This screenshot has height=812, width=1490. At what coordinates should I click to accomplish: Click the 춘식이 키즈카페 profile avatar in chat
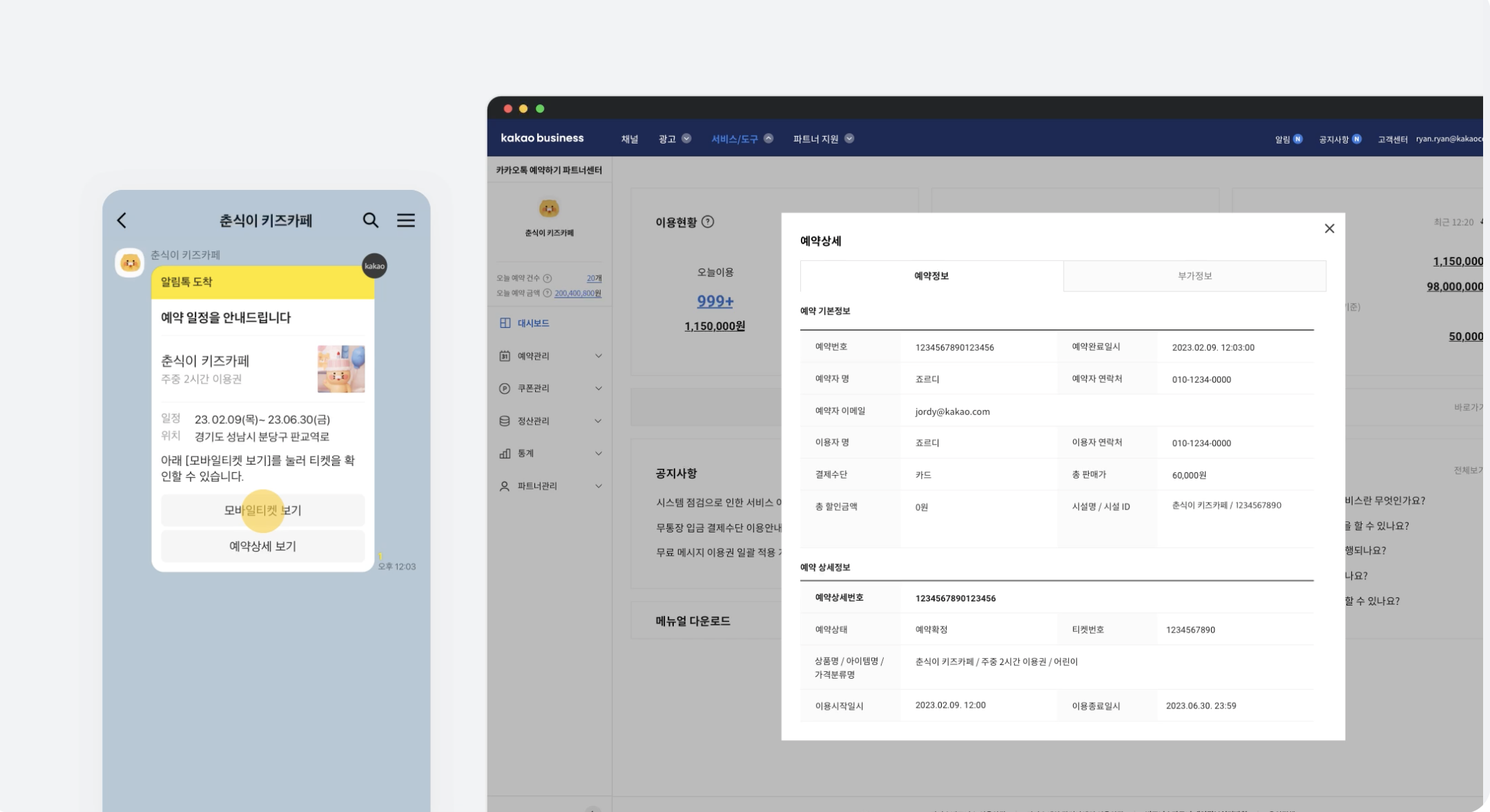[130, 262]
